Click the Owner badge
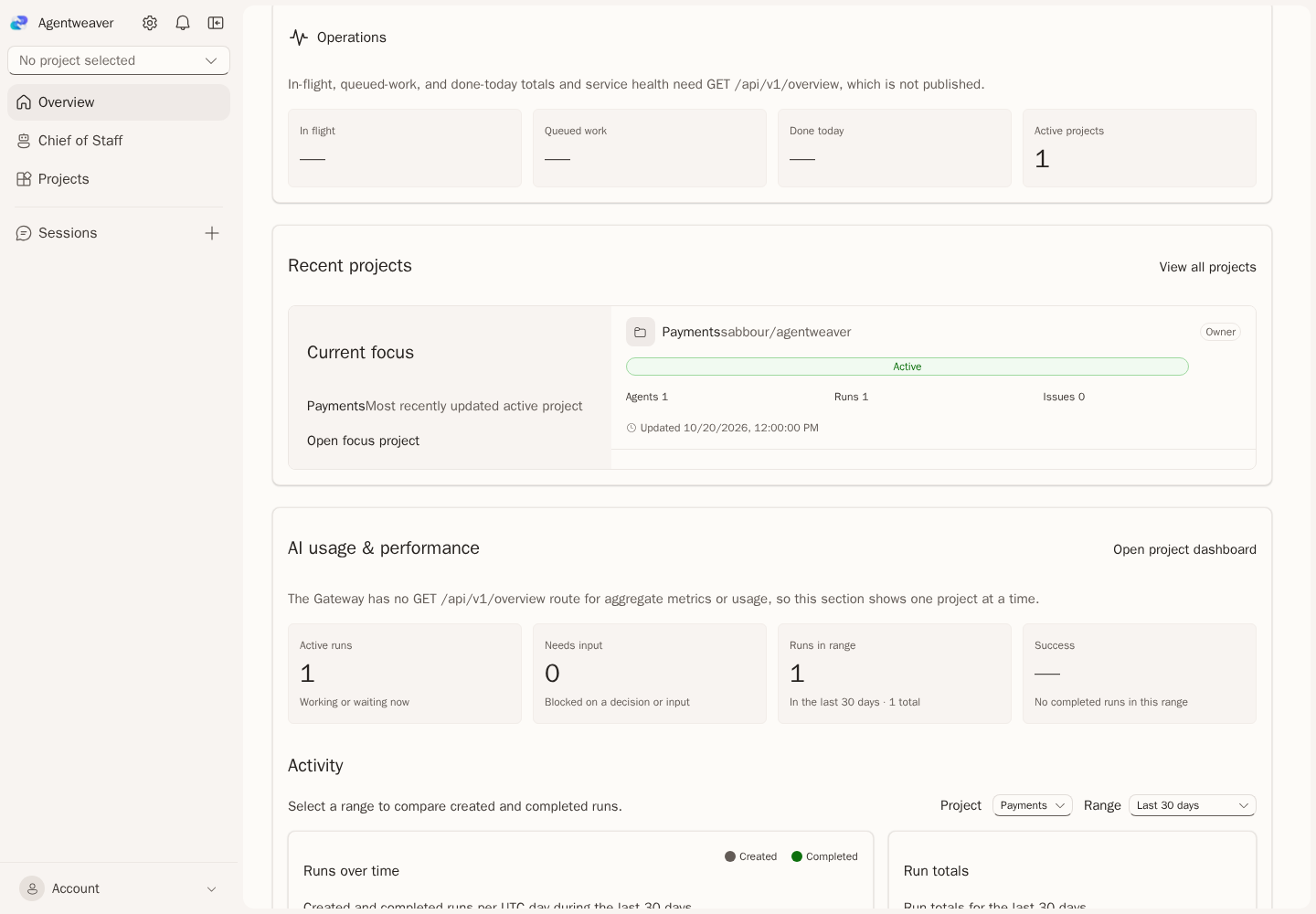 (1220, 332)
